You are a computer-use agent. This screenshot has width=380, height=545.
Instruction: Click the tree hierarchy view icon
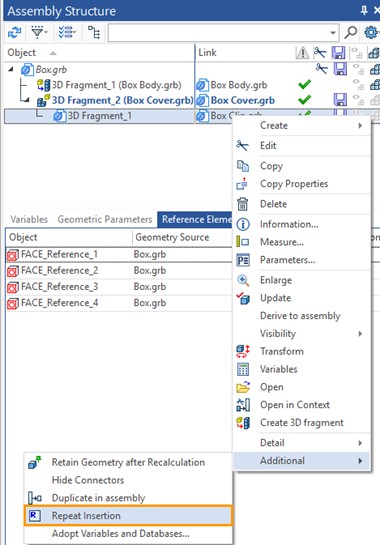pos(94,33)
